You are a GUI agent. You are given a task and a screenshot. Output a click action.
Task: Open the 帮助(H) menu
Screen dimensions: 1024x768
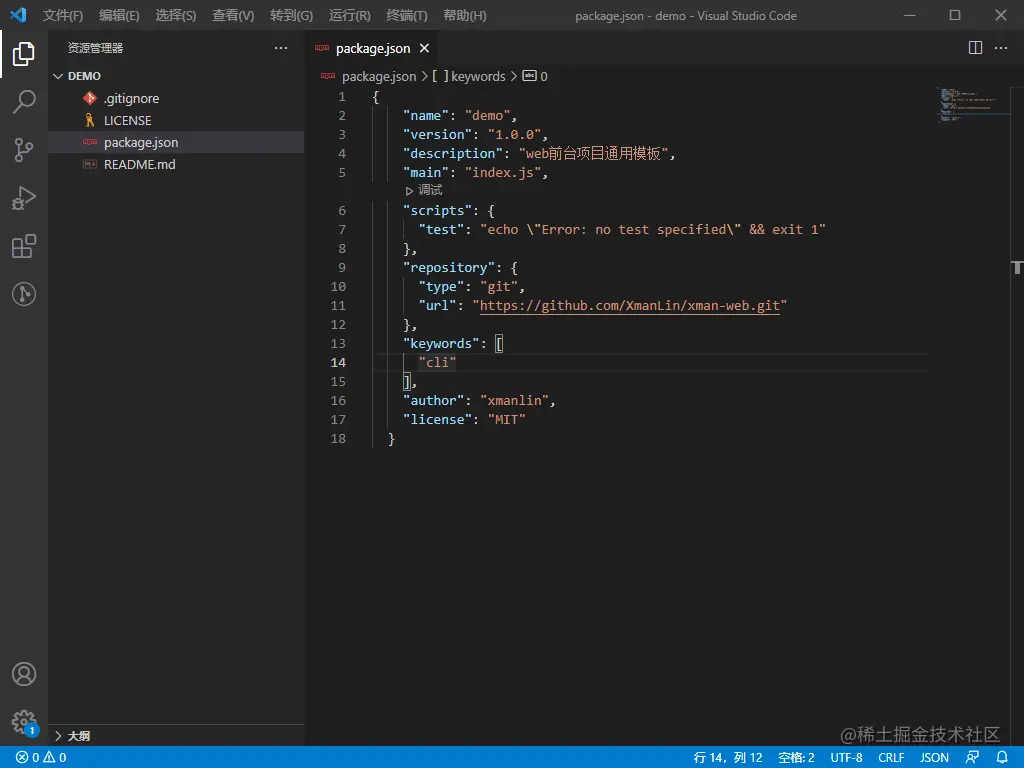coord(464,15)
